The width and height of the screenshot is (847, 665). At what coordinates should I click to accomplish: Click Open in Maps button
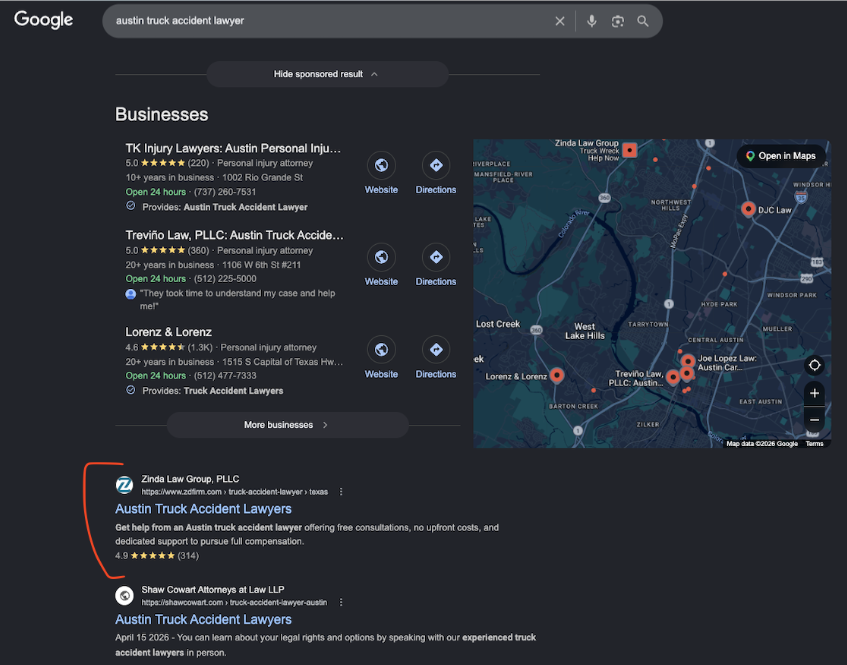point(781,156)
